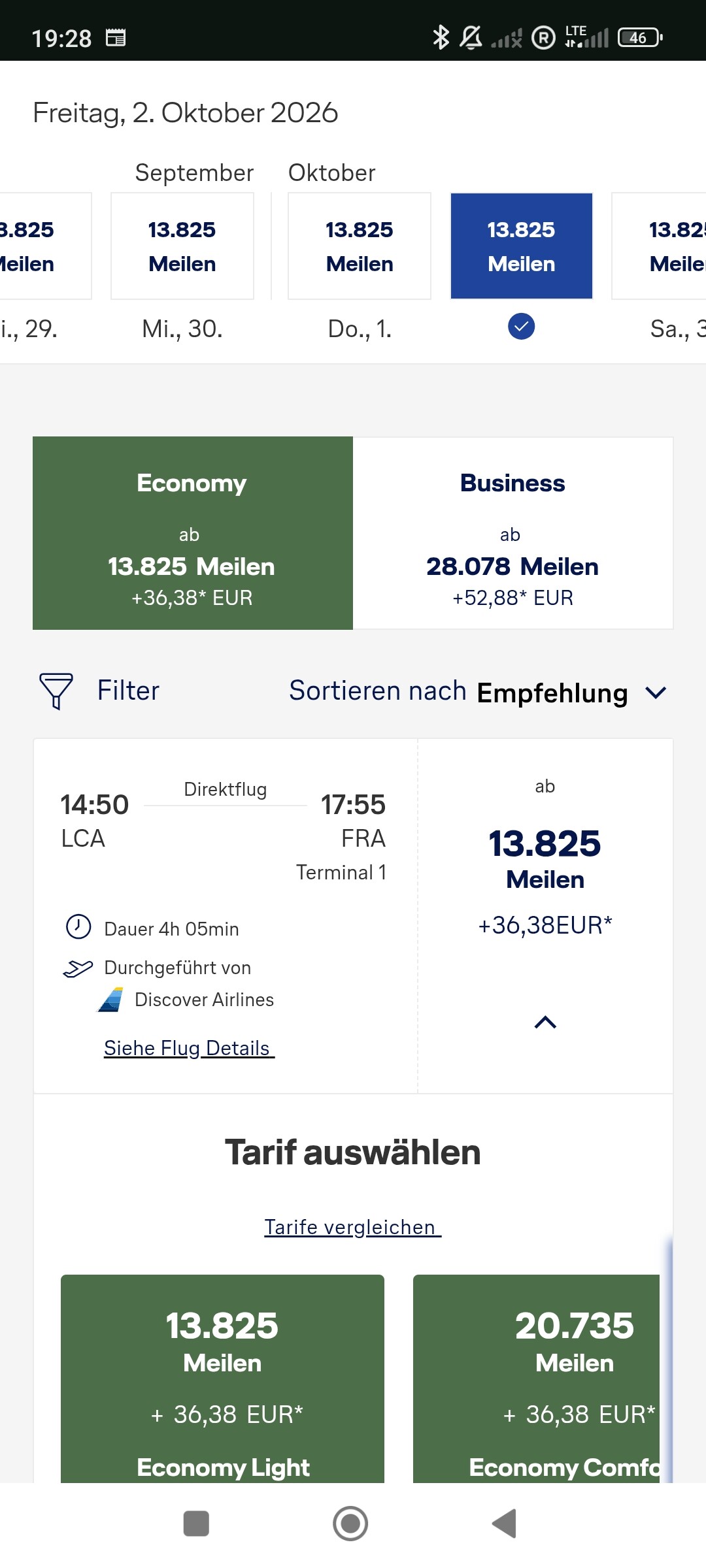The image size is (706, 1568).
Task: Select the Sa., 3. date card
Action: coord(659,246)
